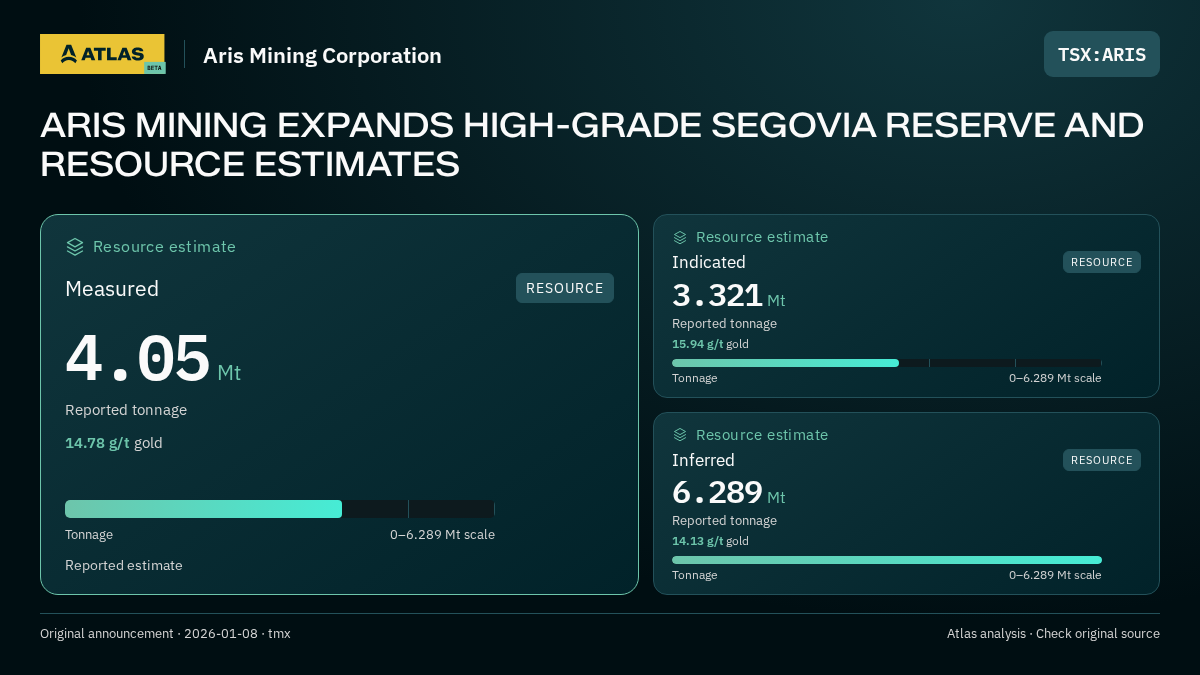
Task: Click 'Resource estimate' label in Measured card
Action: pos(164,247)
